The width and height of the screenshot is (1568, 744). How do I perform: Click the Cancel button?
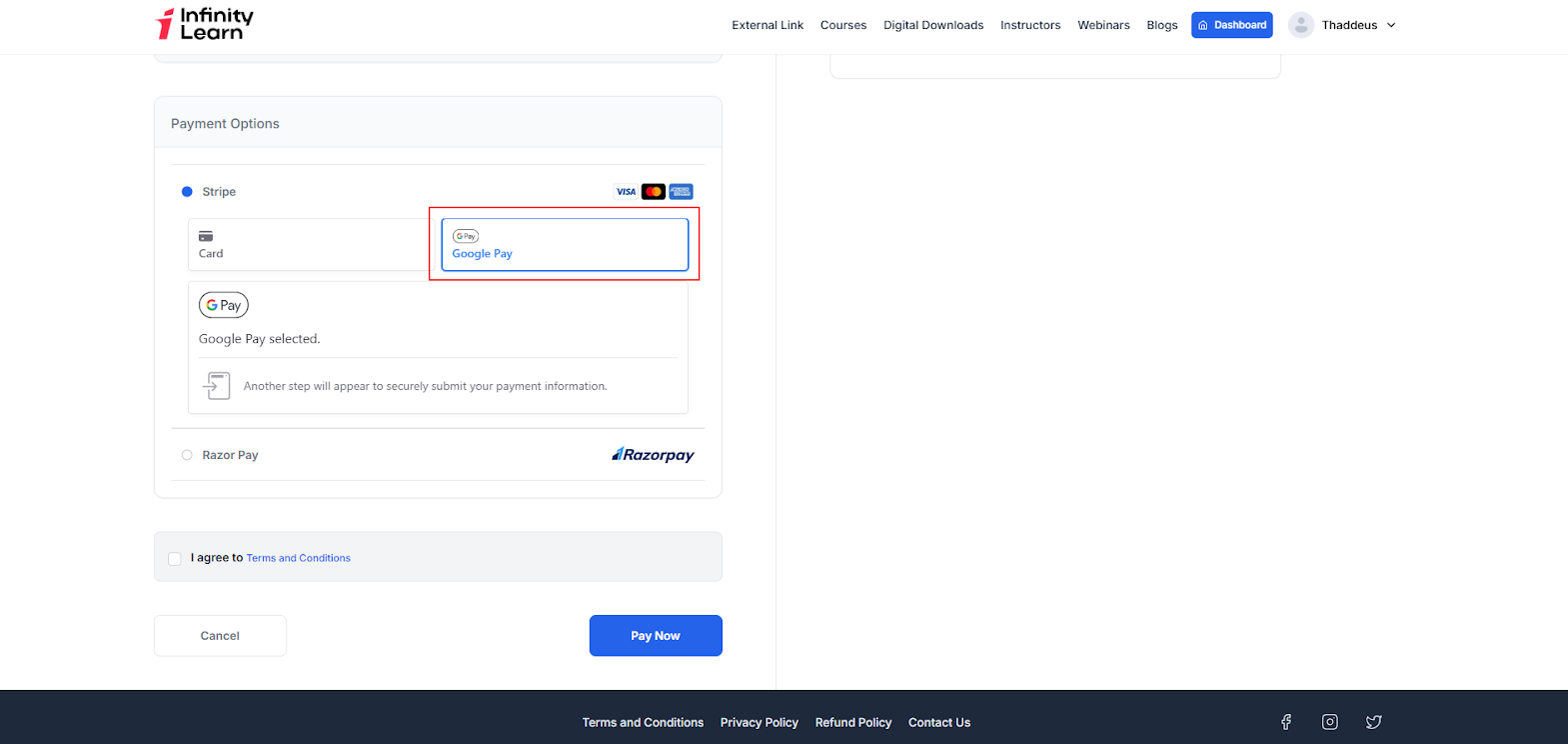click(x=220, y=636)
